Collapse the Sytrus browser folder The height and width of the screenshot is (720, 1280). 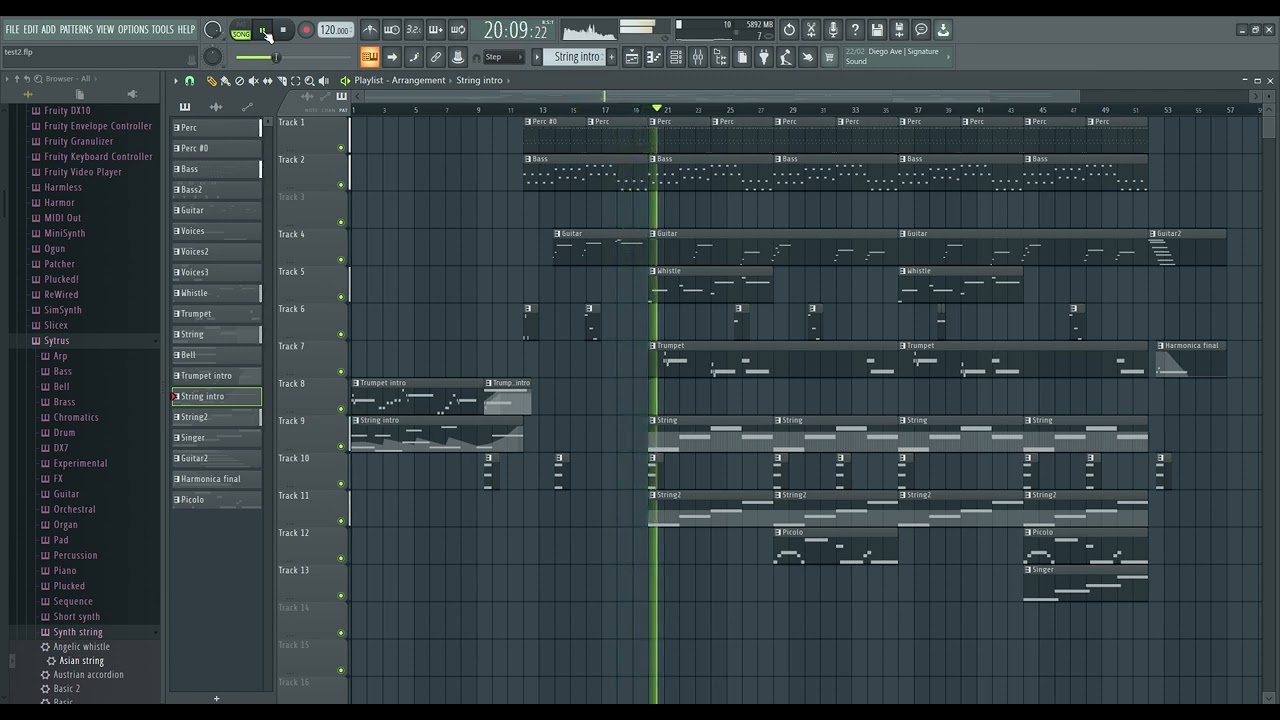(x=57, y=341)
